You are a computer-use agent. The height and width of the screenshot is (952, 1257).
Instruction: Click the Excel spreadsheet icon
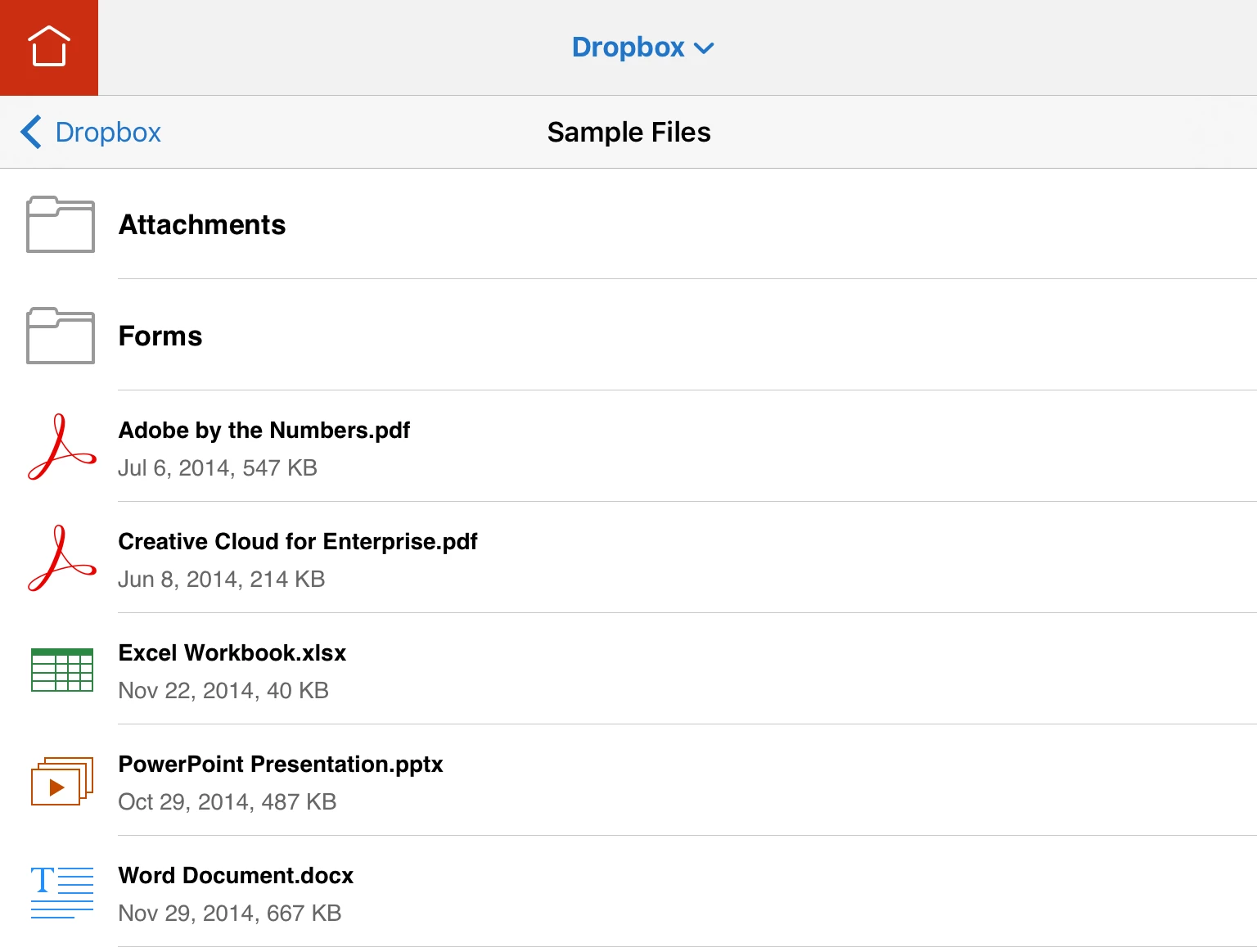(62, 670)
